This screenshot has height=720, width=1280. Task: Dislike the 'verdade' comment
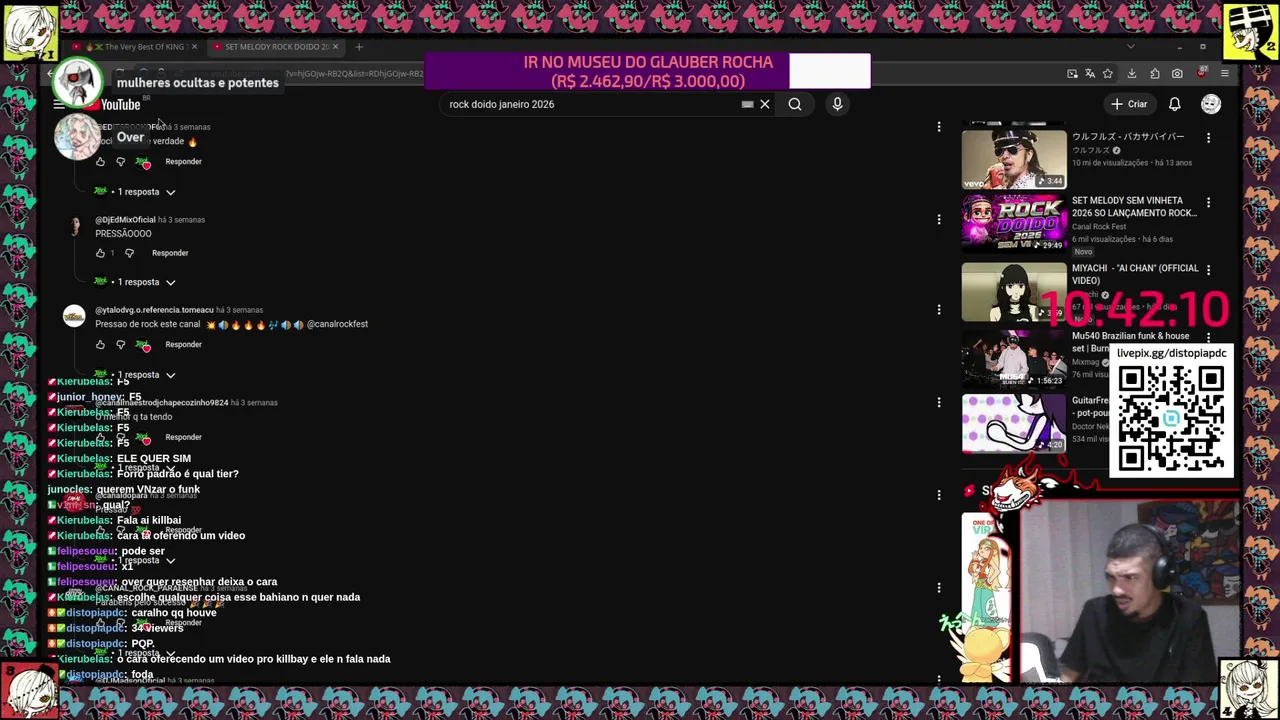click(121, 162)
